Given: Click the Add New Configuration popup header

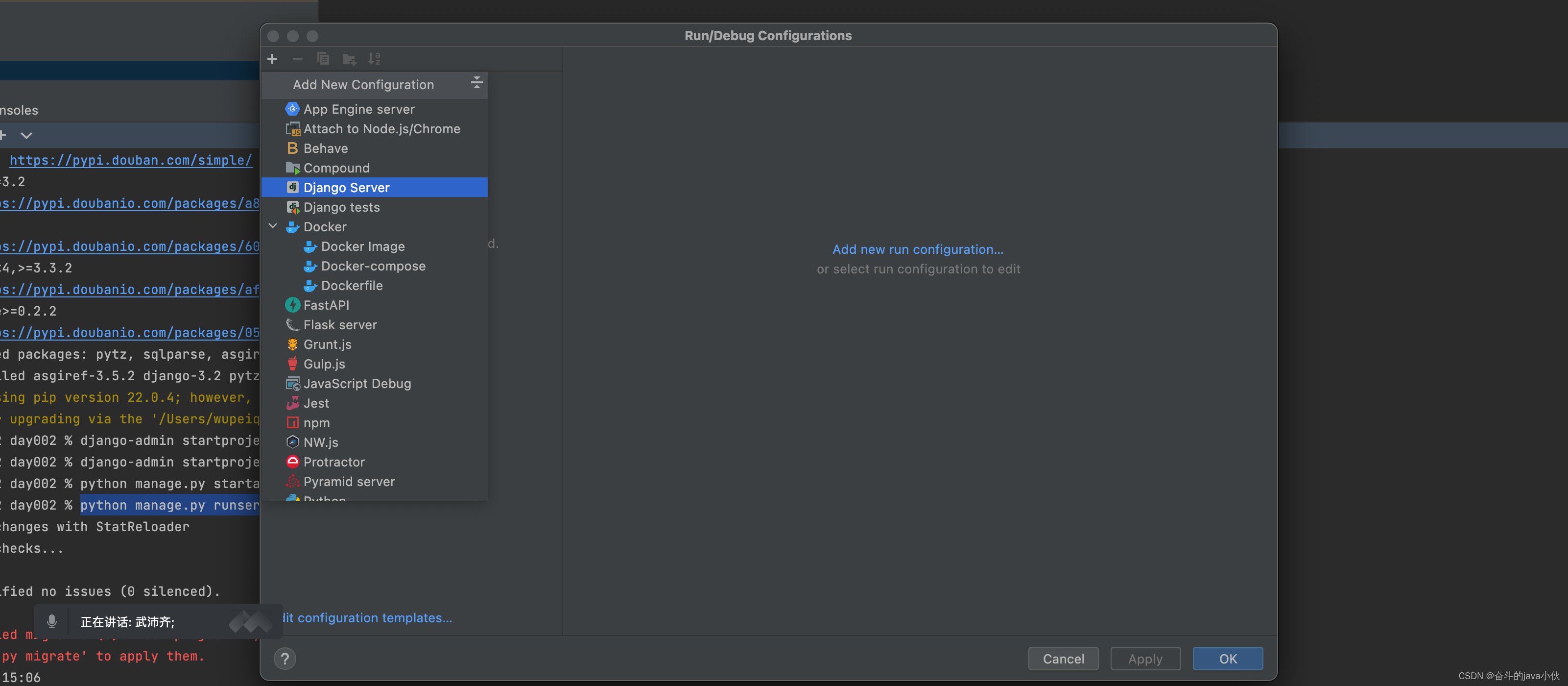Looking at the screenshot, I should (374, 85).
